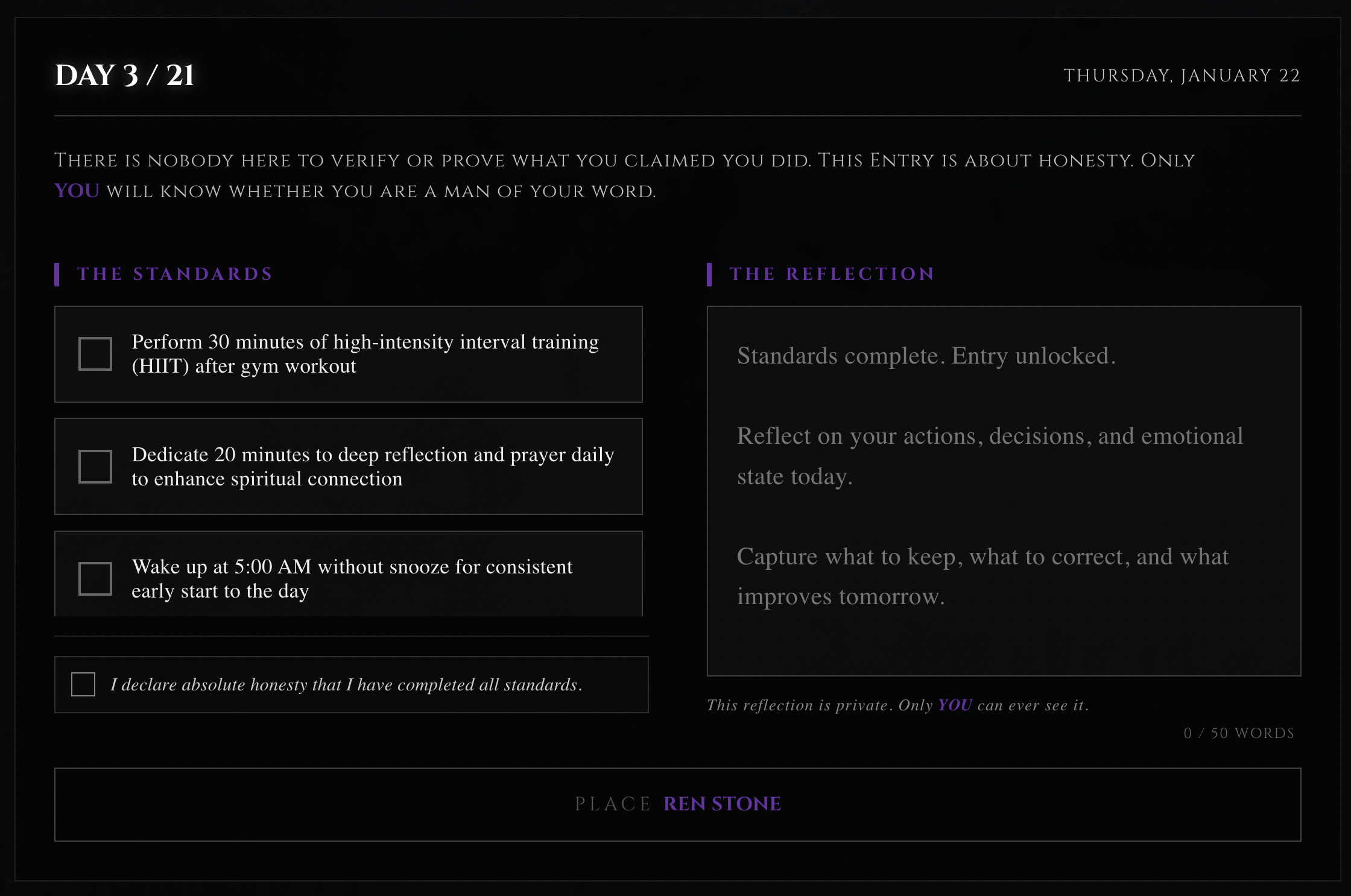
Task: Click the Place Ren Stone button
Action: (677, 804)
